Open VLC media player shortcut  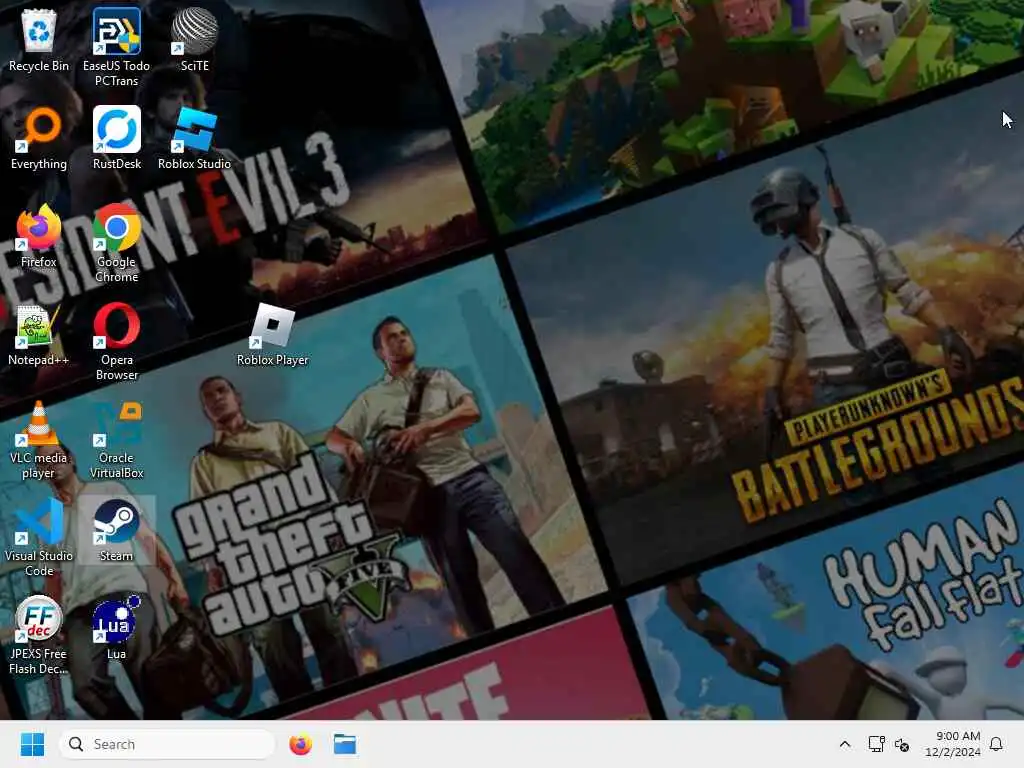(39, 439)
